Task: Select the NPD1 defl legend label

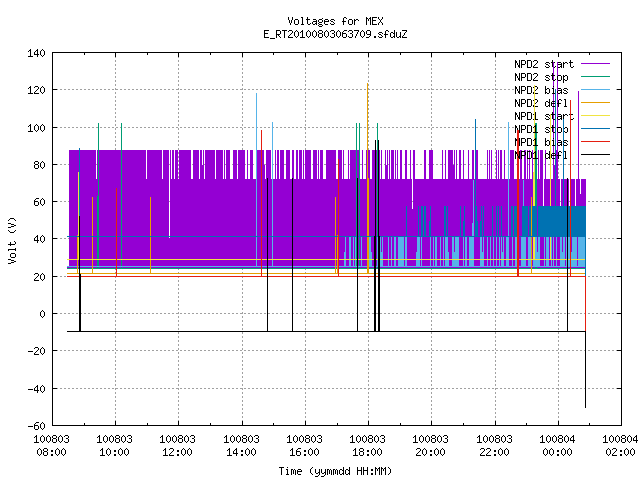Action: (x=541, y=155)
